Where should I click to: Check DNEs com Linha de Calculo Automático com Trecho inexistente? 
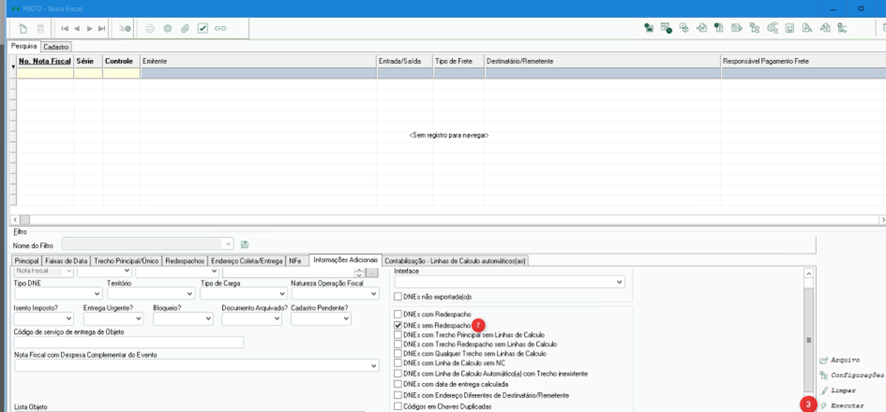[x=398, y=374]
